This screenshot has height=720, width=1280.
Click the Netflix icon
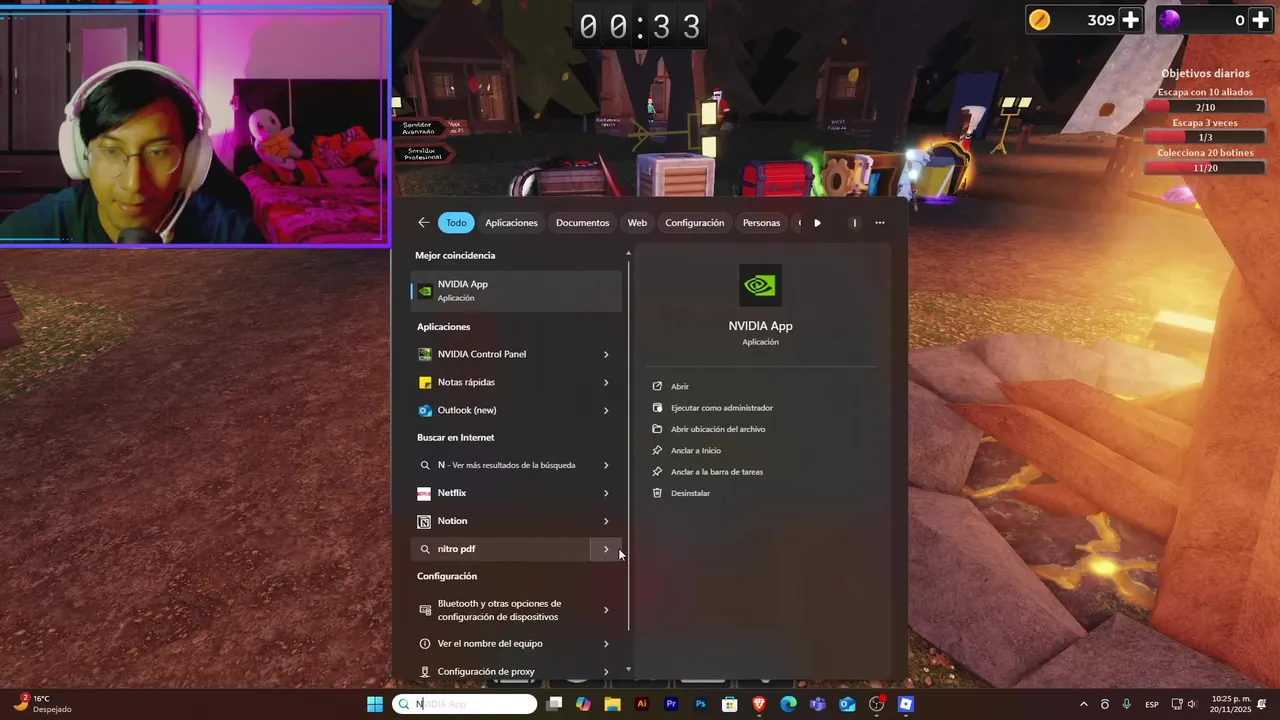pos(425,493)
